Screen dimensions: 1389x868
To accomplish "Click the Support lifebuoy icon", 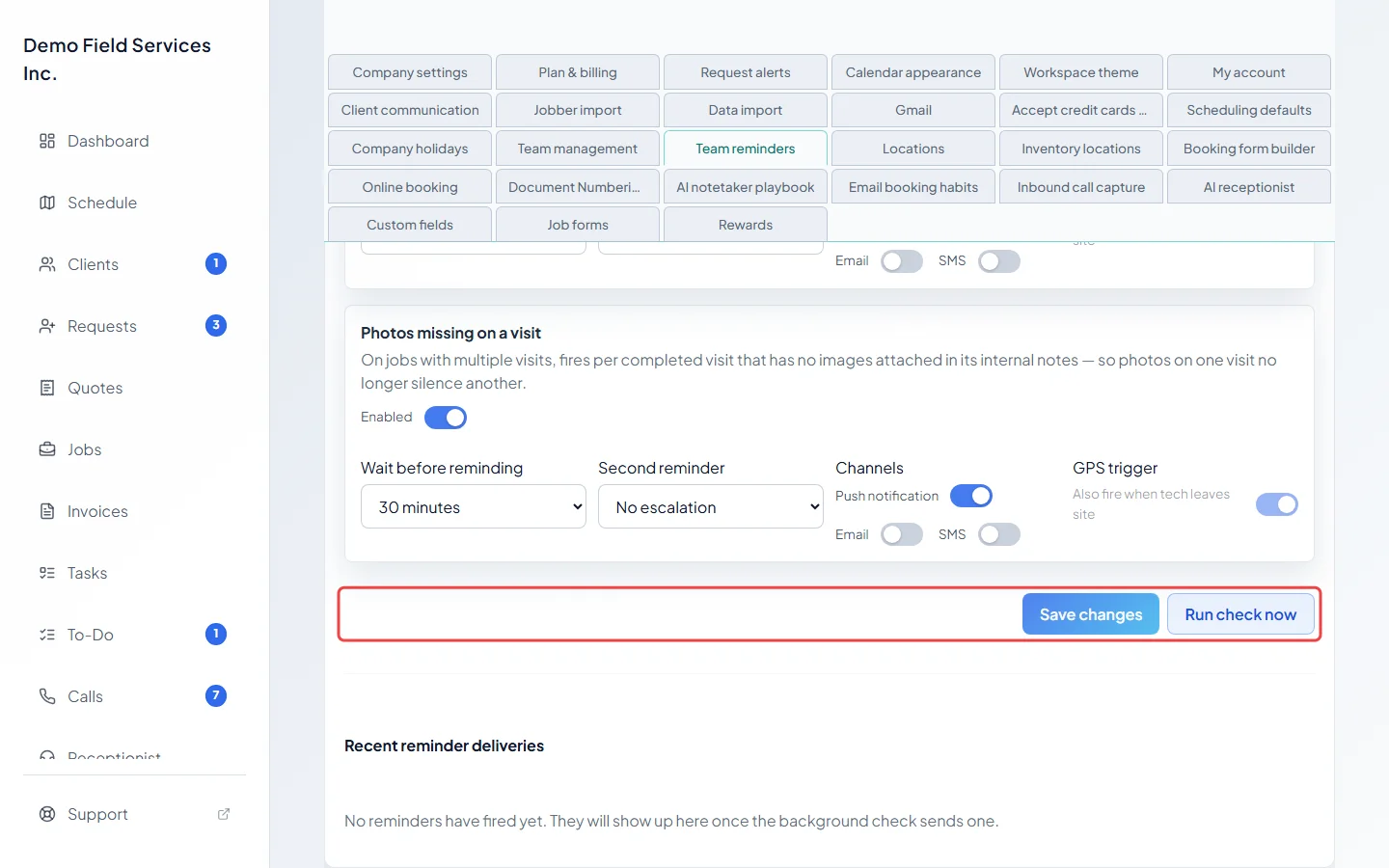I will point(47,814).
